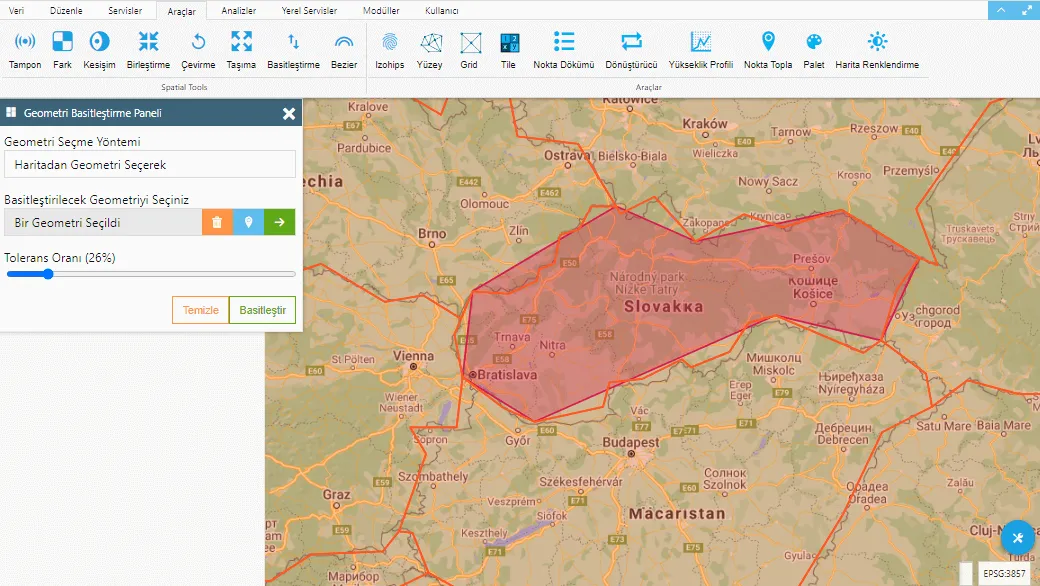1040x586 pixels.
Task: Open the Palet color palette
Action: tap(814, 50)
